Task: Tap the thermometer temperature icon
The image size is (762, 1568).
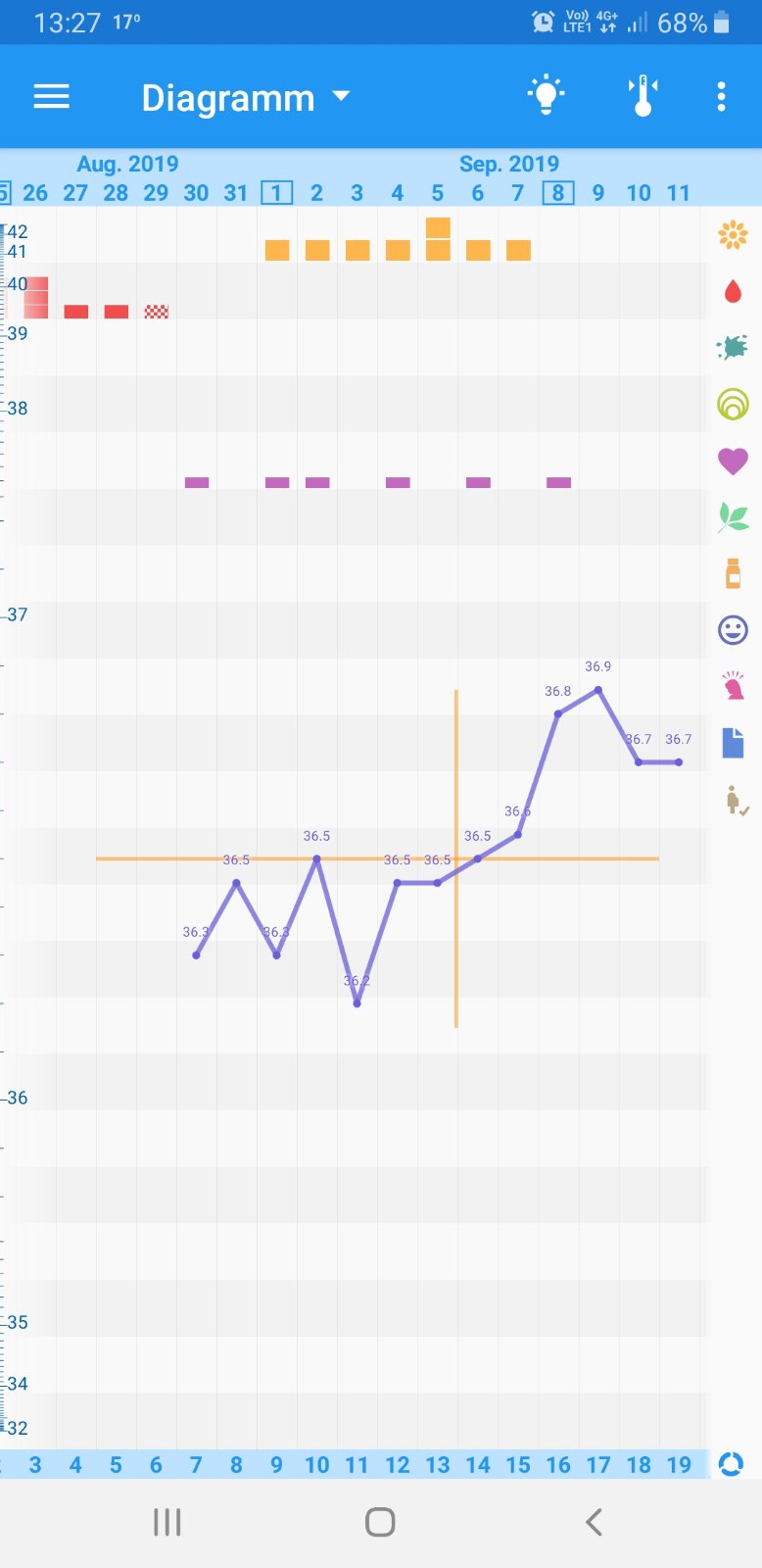Action: coord(643,96)
